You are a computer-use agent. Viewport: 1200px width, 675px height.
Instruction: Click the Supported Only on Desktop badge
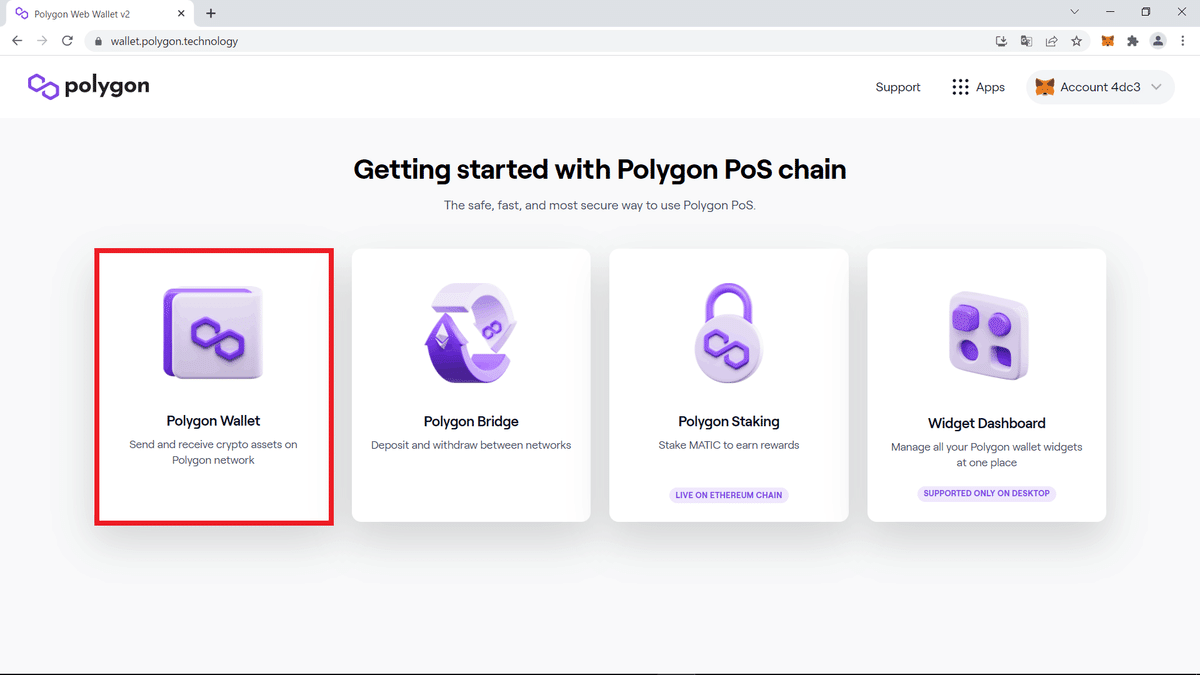pos(987,493)
